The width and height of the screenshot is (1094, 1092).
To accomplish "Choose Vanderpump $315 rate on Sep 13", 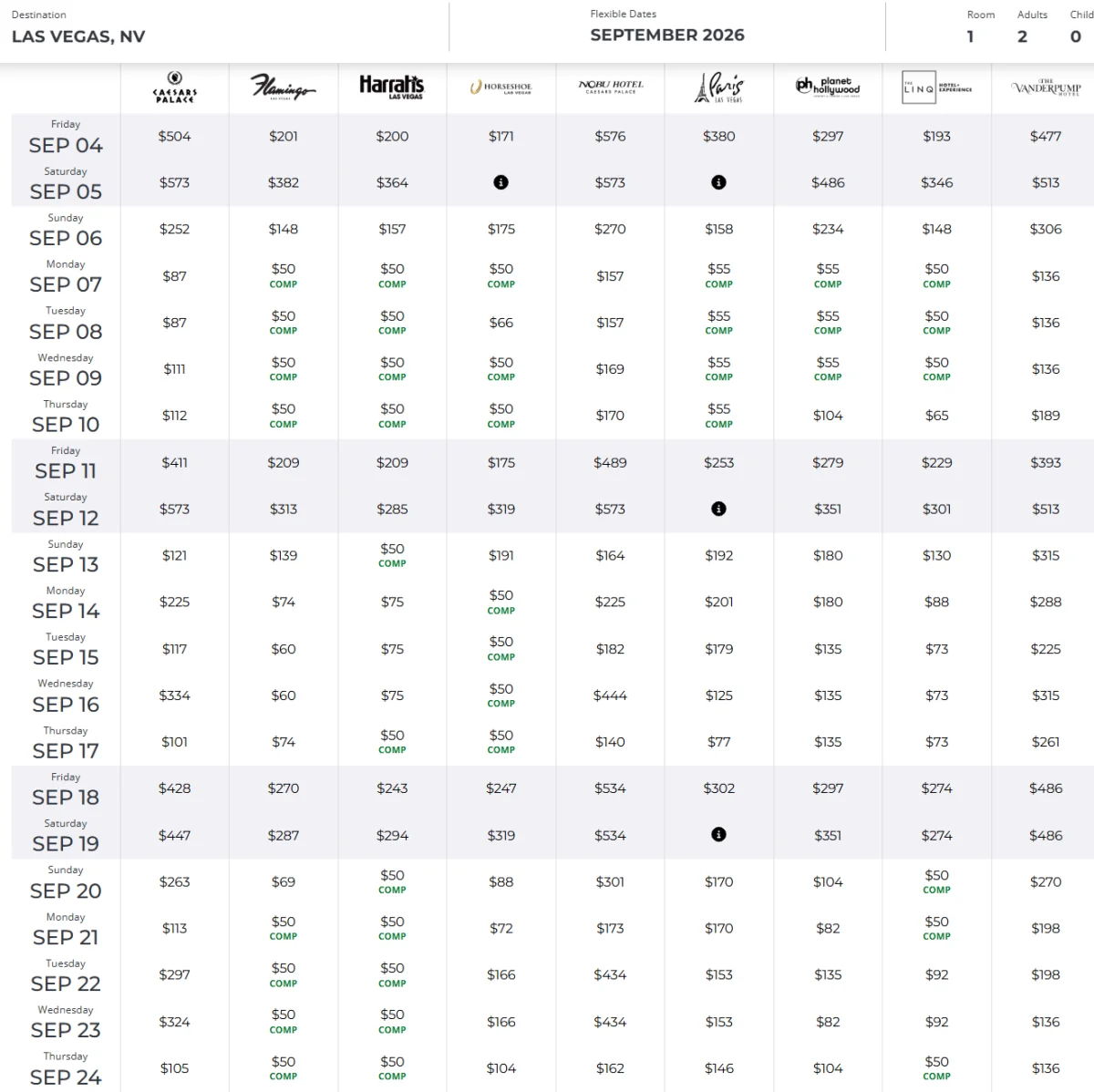I will point(1046,555).
